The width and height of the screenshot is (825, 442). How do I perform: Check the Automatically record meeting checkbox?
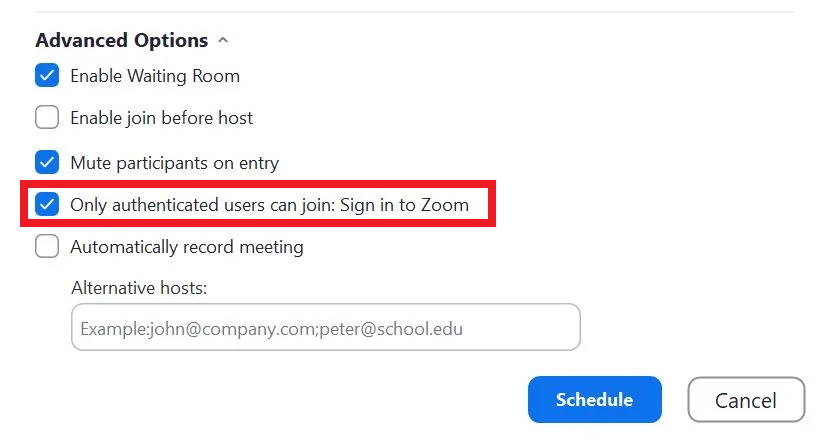tap(47, 247)
